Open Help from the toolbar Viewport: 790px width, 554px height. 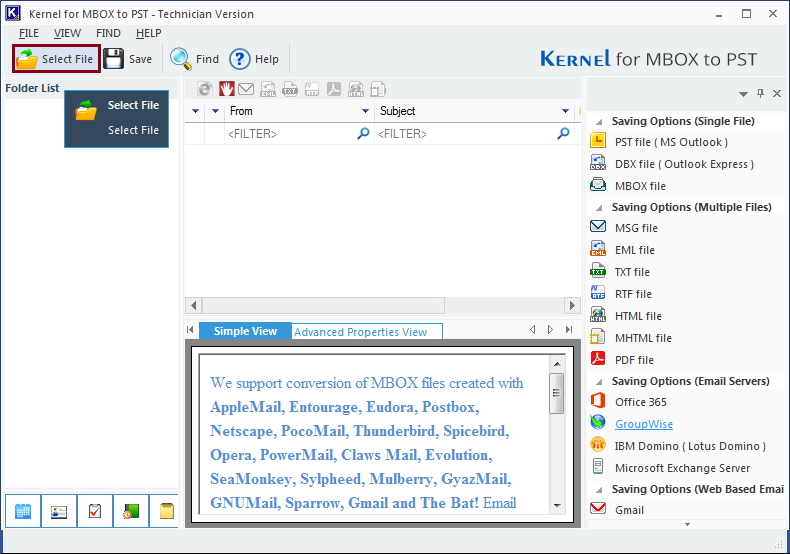(254, 59)
